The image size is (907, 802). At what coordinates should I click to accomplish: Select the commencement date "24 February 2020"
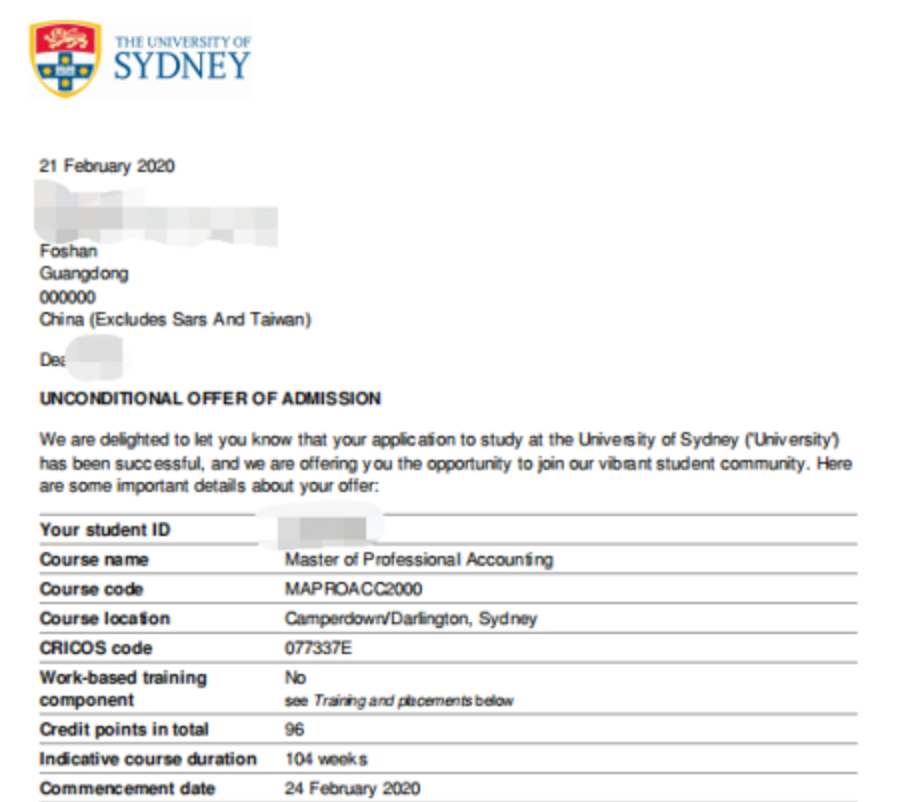tap(352, 789)
